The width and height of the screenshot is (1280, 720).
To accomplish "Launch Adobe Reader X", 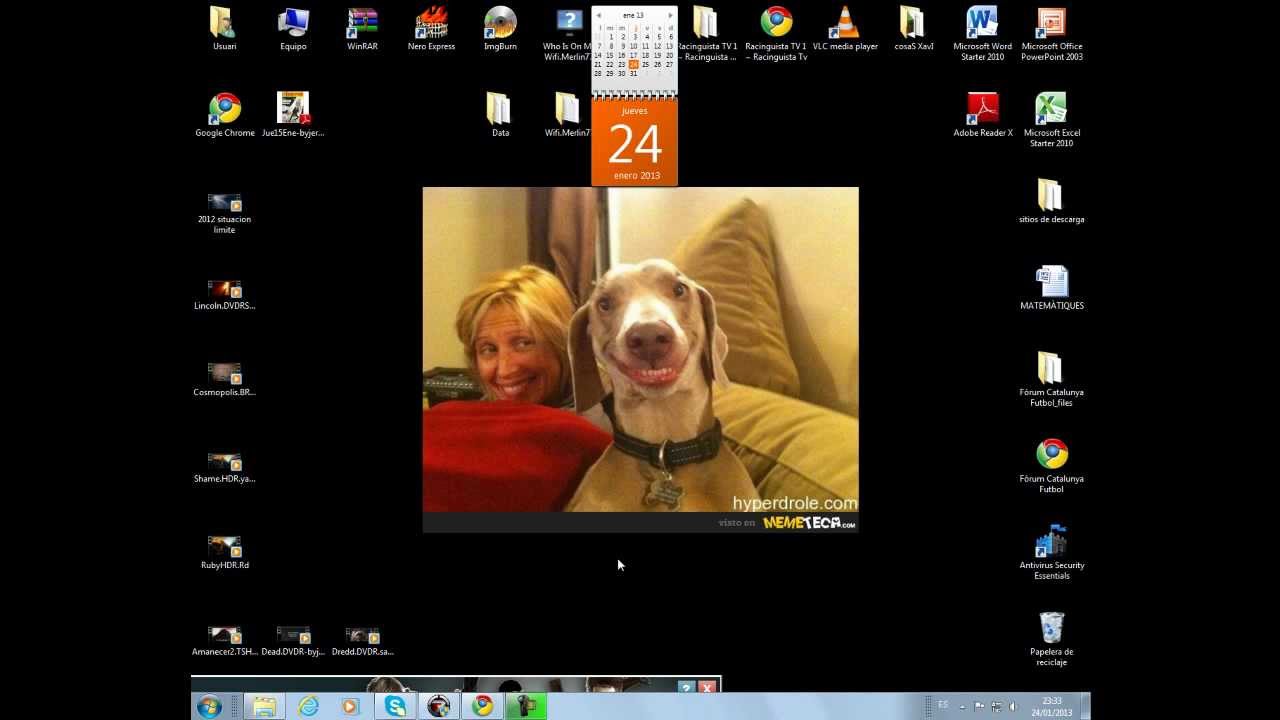I will 982,115.
